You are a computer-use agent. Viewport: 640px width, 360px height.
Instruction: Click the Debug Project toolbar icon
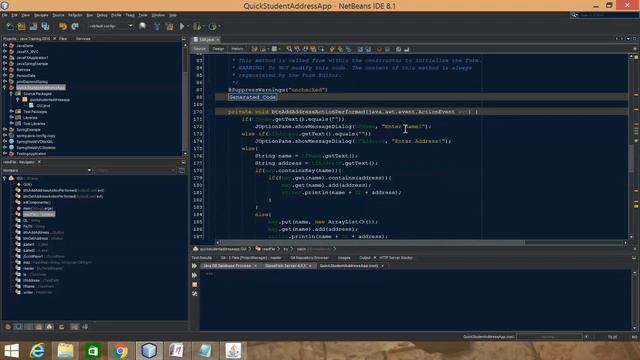197,27
